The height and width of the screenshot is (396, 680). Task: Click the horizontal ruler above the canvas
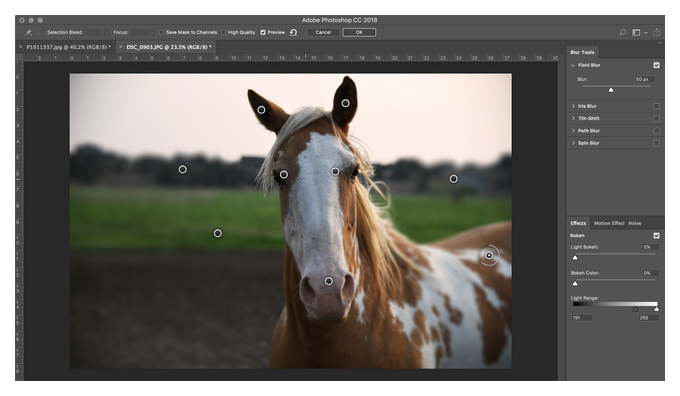[x=291, y=58]
